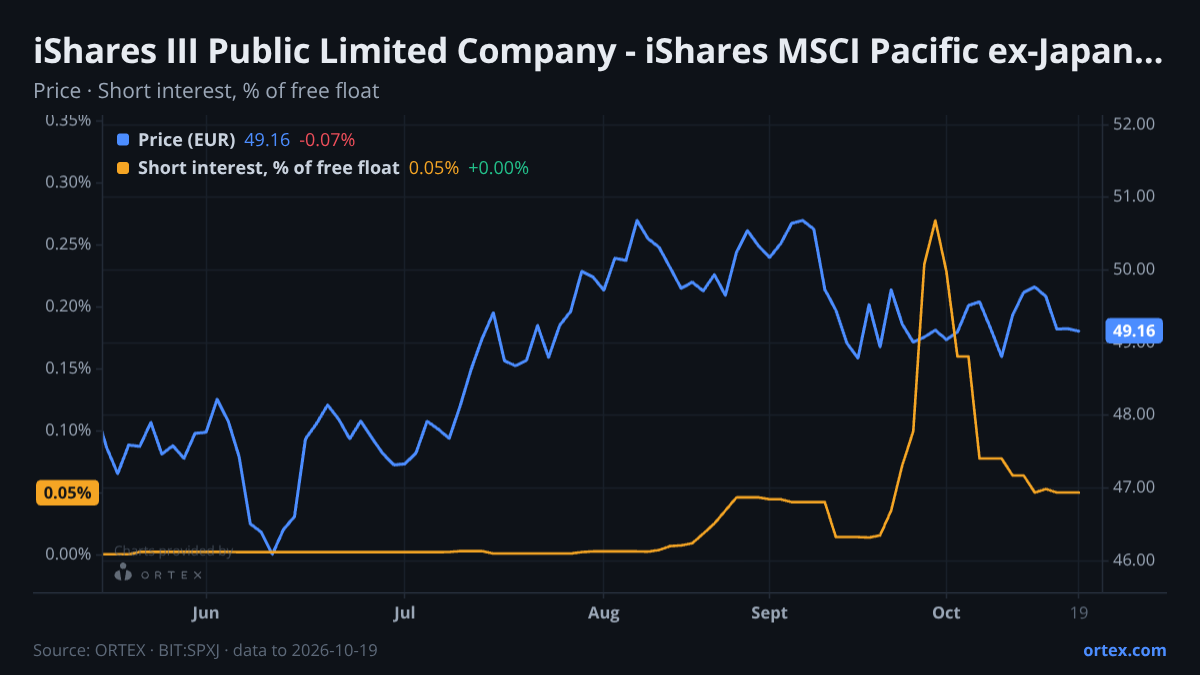This screenshot has width=1200, height=675.
Task: Click the 0.25% left axis label
Action: (67, 244)
